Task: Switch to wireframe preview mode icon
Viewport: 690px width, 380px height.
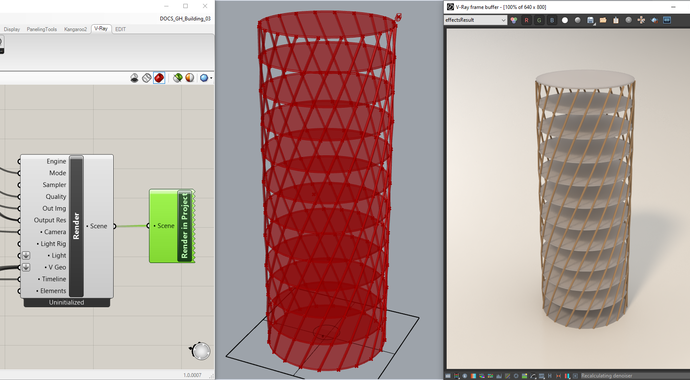Action: 147,78
